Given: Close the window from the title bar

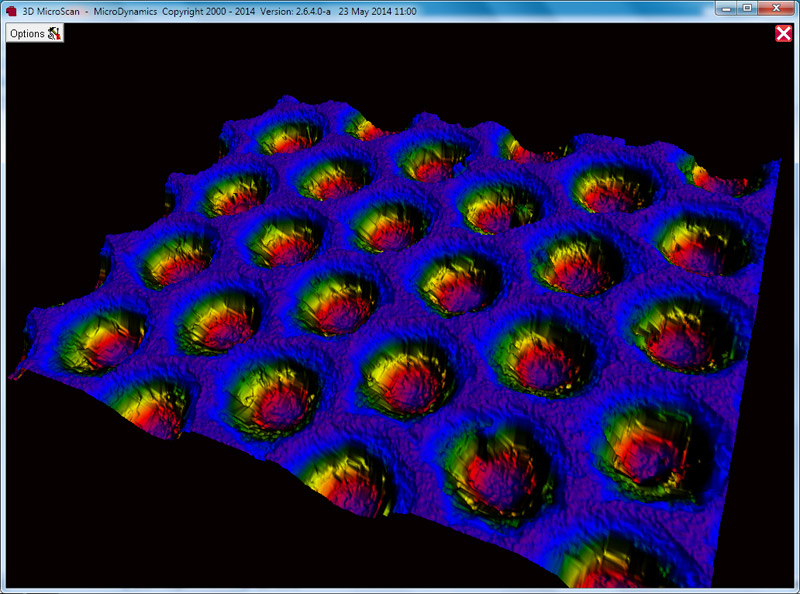Looking at the screenshot, I should click(x=776, y=9).
